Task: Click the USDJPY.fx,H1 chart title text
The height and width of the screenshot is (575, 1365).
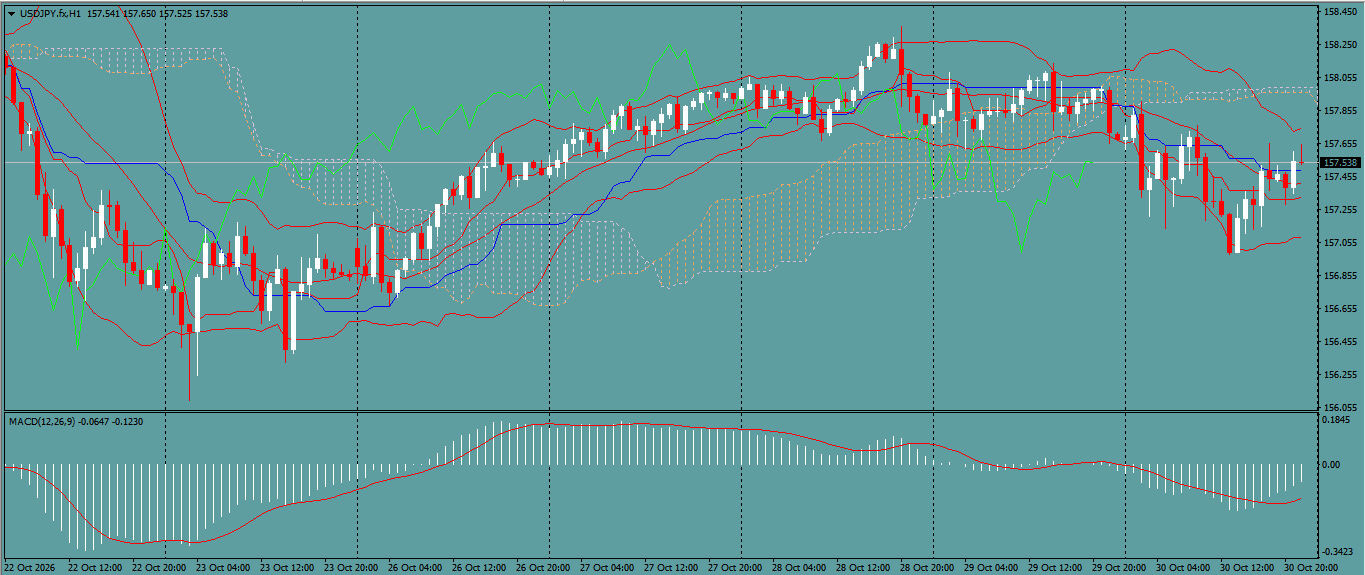Action: (50, 13)
